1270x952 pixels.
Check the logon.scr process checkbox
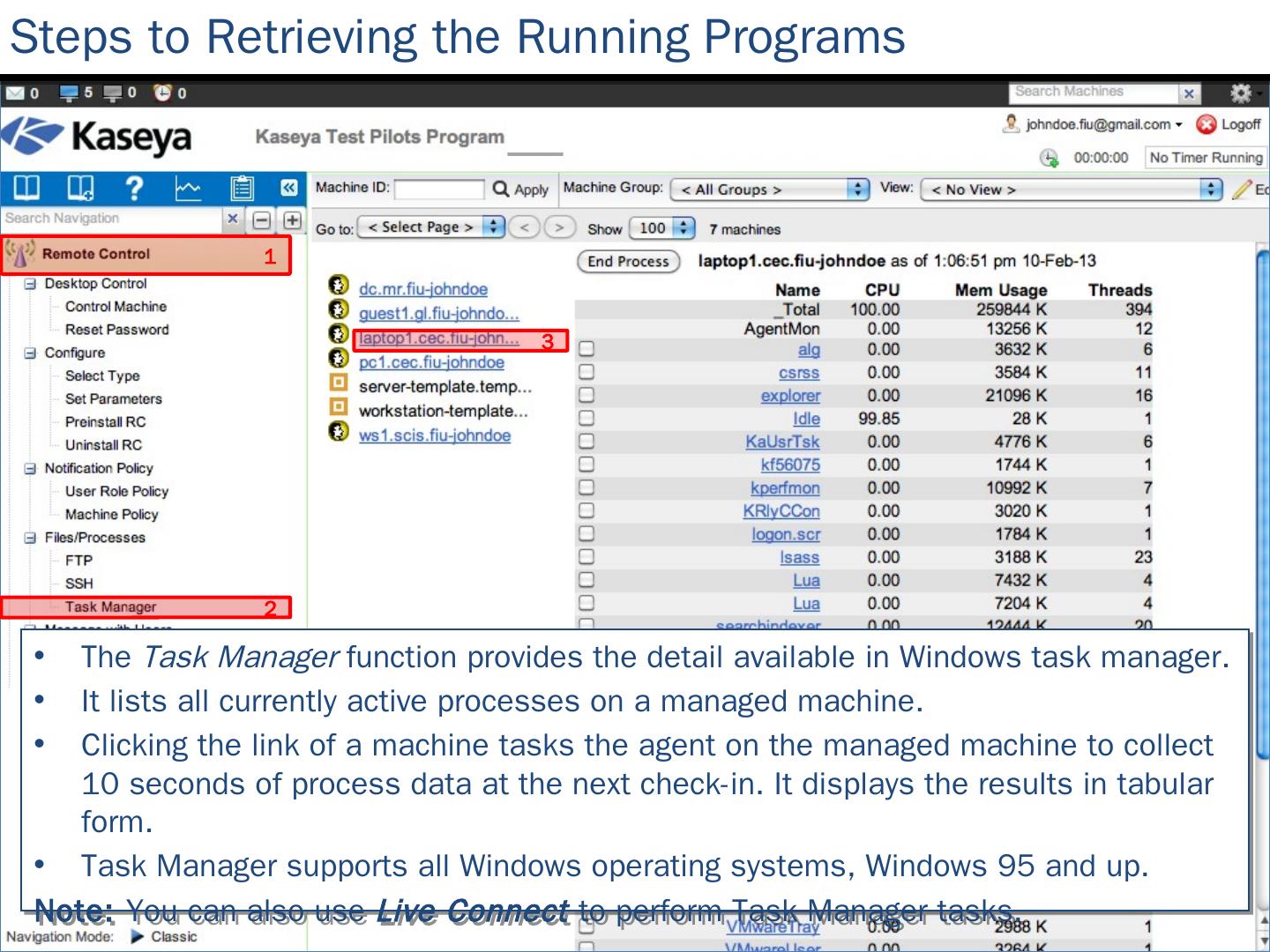click(586, 533)
